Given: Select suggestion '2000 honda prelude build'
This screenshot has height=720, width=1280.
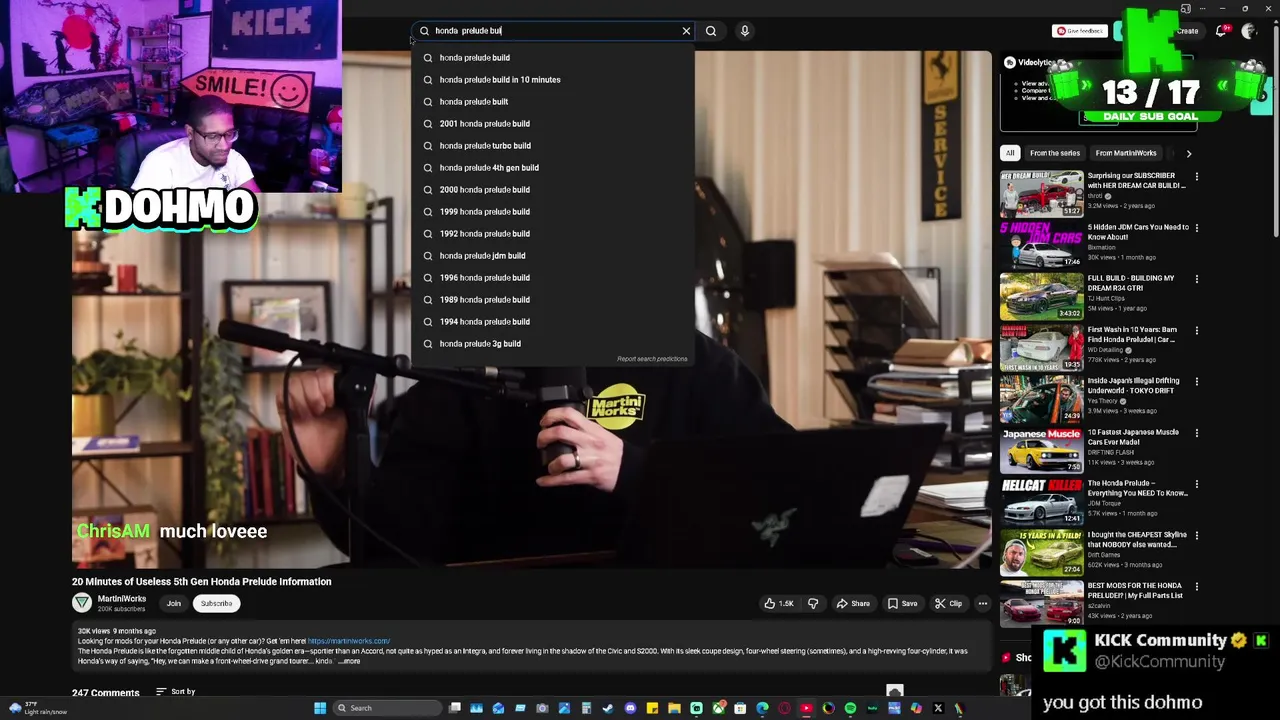Looking at the screenshot, I should pos(553,190).
